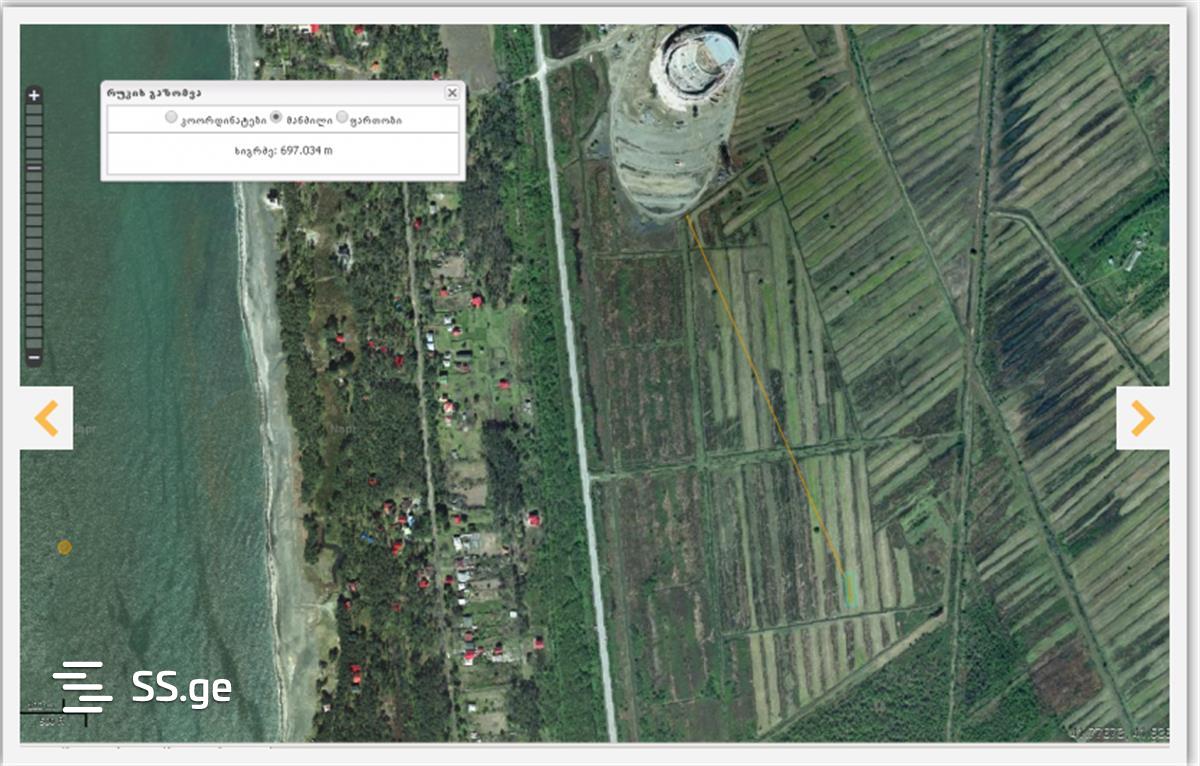Zoom in with the plus button
Image resolution: width=1200 pixels, height=766 pixels.
pyautogui.click(x=34, y=96)
